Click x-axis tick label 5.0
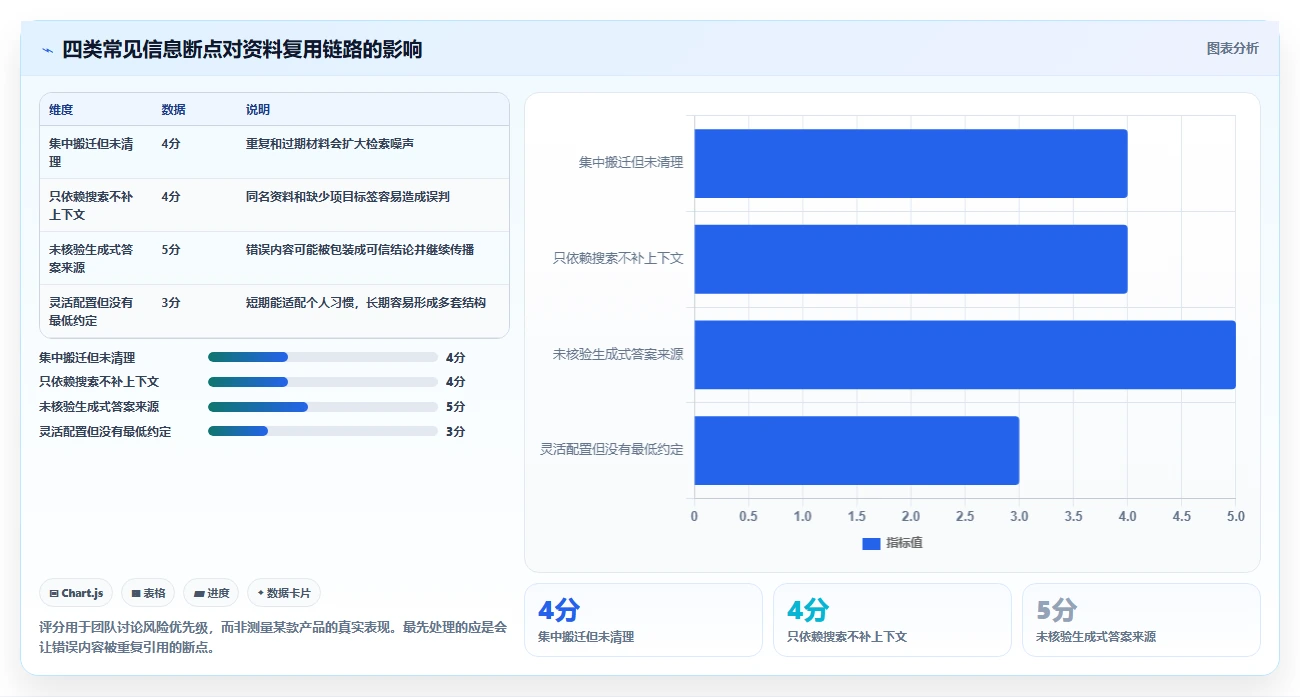This screenshot has height=697, width=1300. tap(1235, 516)
